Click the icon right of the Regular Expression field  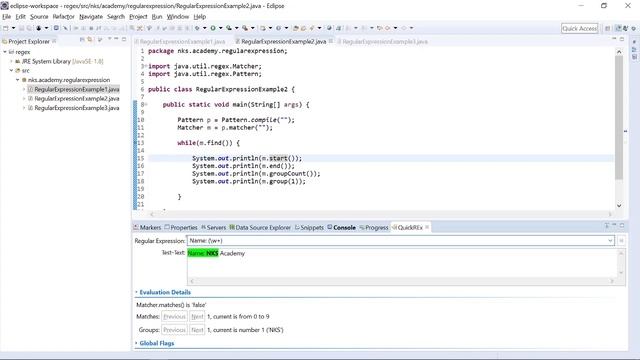[621, 241]
